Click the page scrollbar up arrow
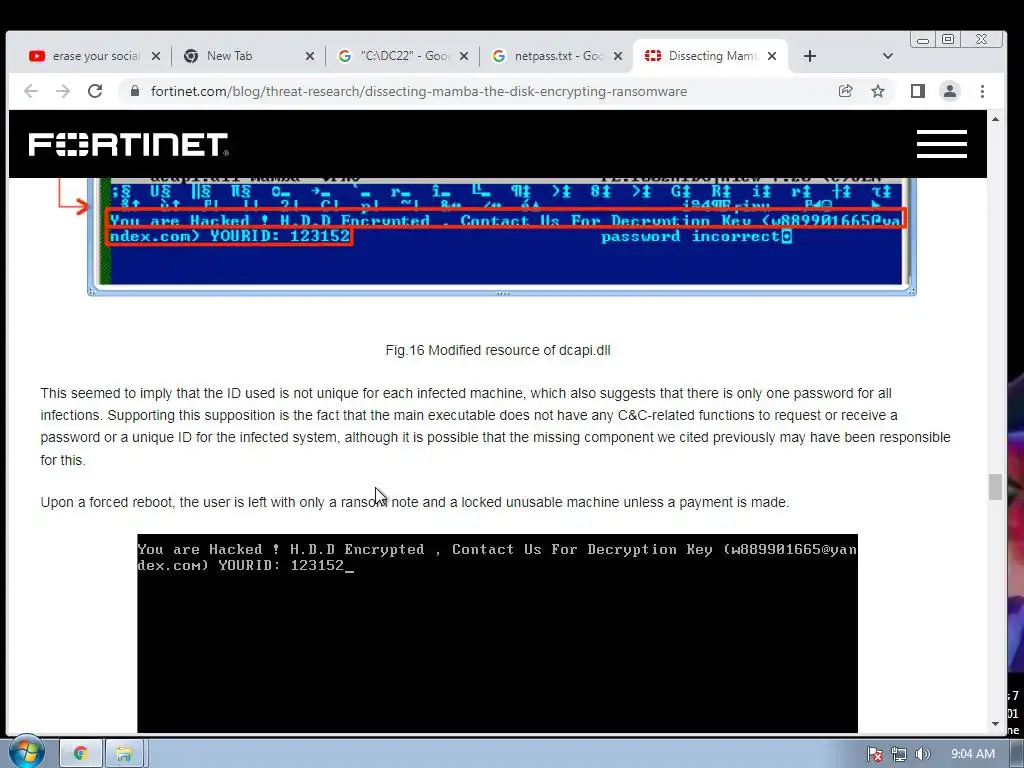The image size is (1024, 768). 995,119
